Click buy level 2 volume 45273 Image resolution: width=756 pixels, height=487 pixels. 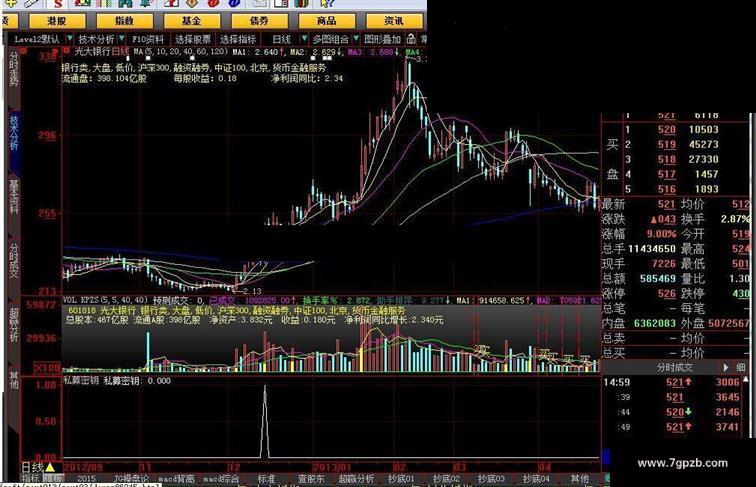(x=703, y=144)
